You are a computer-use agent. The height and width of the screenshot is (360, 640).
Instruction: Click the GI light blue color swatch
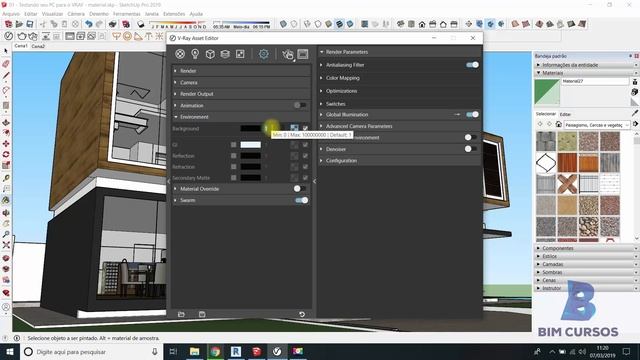coord(250,145)
